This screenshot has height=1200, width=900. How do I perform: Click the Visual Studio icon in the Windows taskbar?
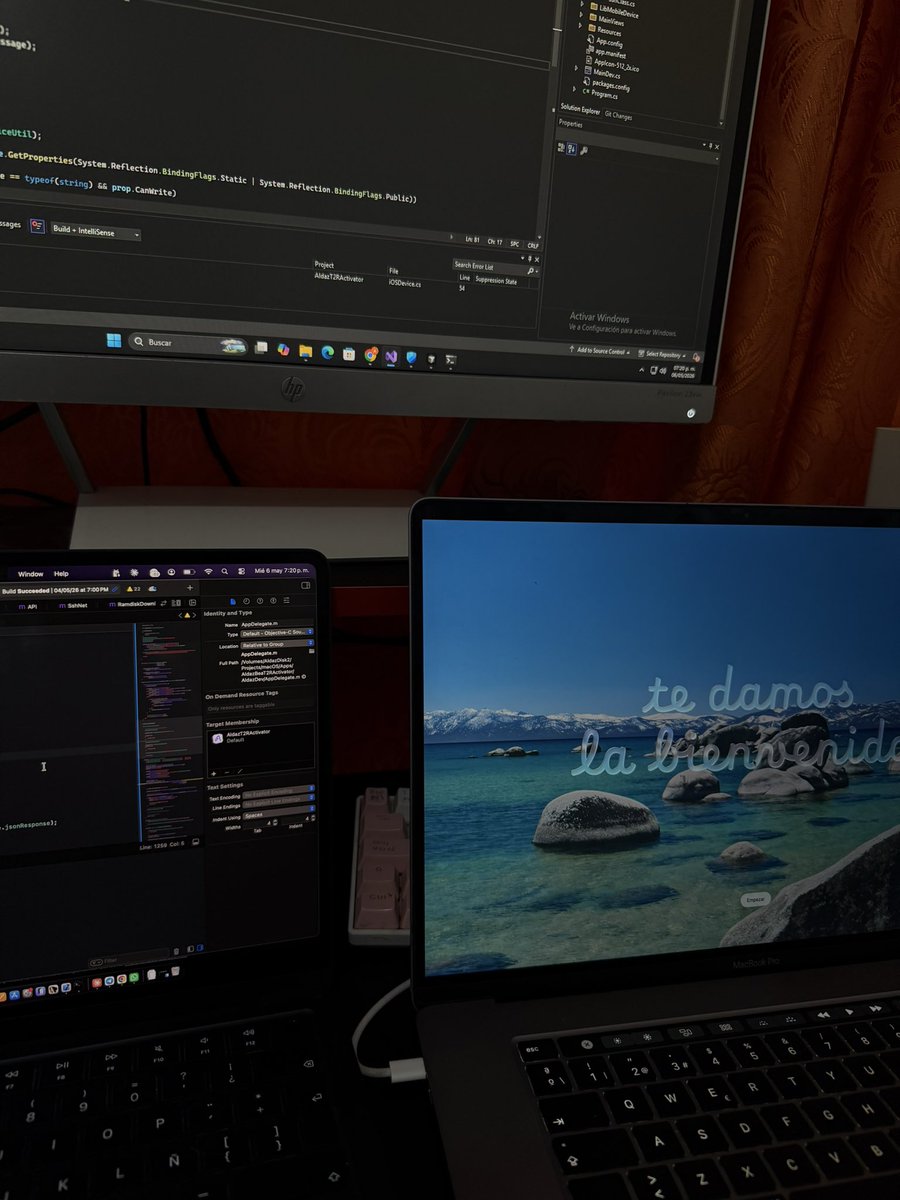pos(391,356)
